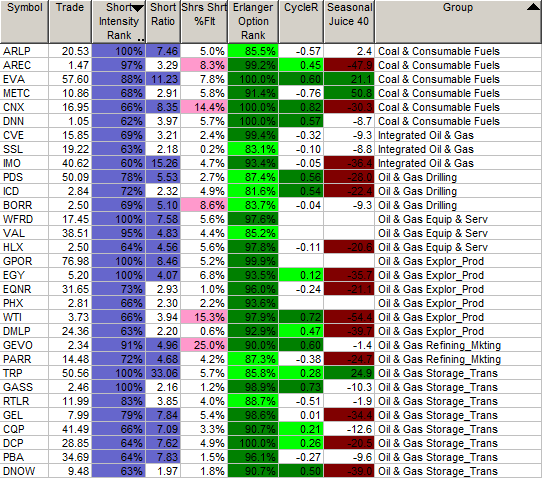Select the DMLP symbol cell
This screenshot has height=480, width=542.
[24, 331]
